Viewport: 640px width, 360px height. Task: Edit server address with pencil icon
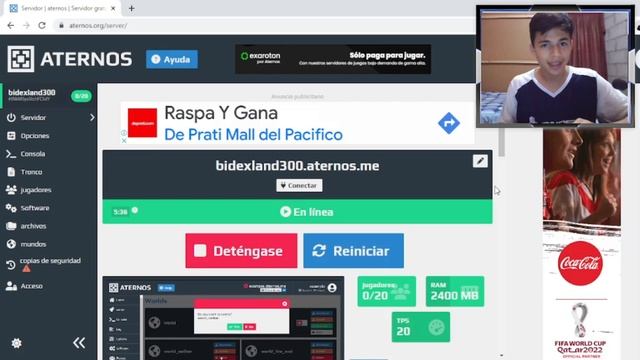click(x=480, y=161)
